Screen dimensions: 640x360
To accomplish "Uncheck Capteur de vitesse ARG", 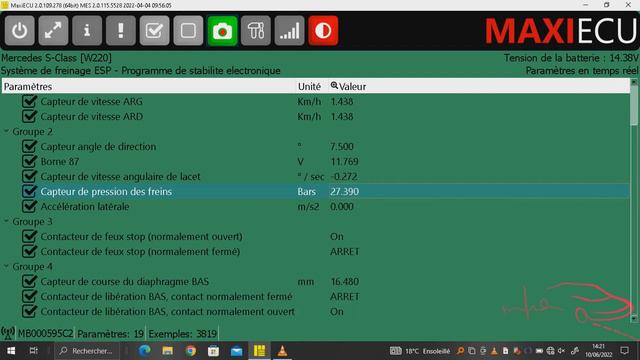I will pos(29,101).
